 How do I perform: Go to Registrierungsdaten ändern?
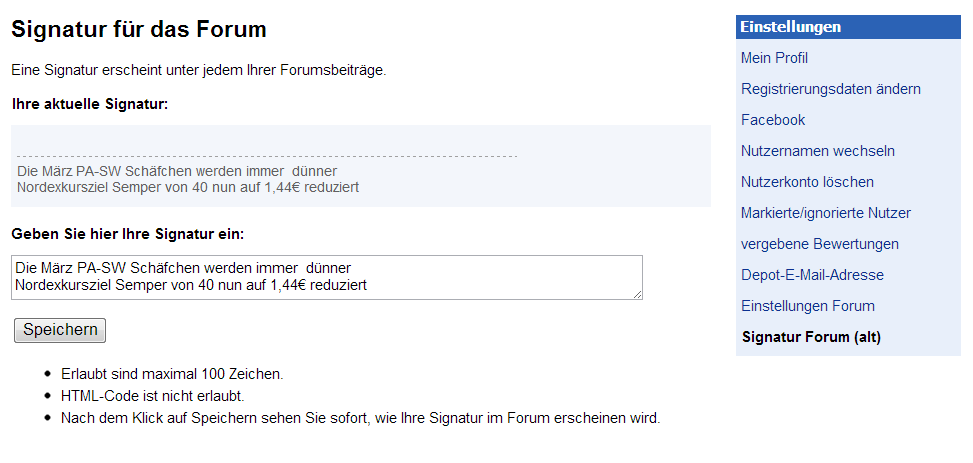tap(830, 89)
